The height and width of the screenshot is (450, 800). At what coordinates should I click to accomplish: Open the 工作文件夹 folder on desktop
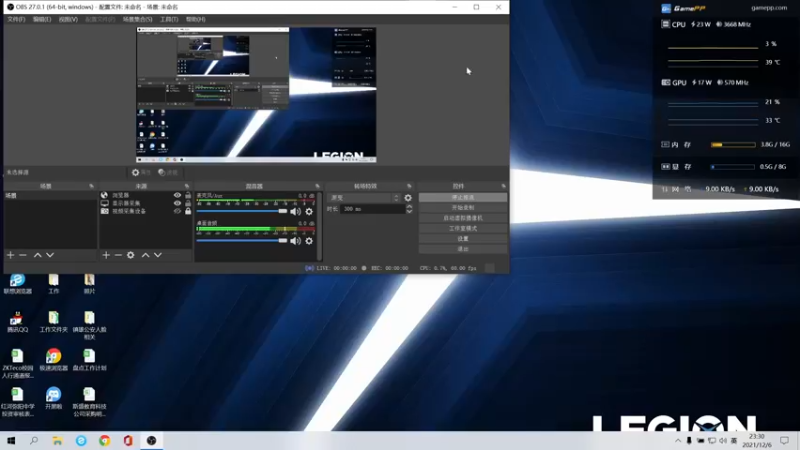click(x=54, y=322)
